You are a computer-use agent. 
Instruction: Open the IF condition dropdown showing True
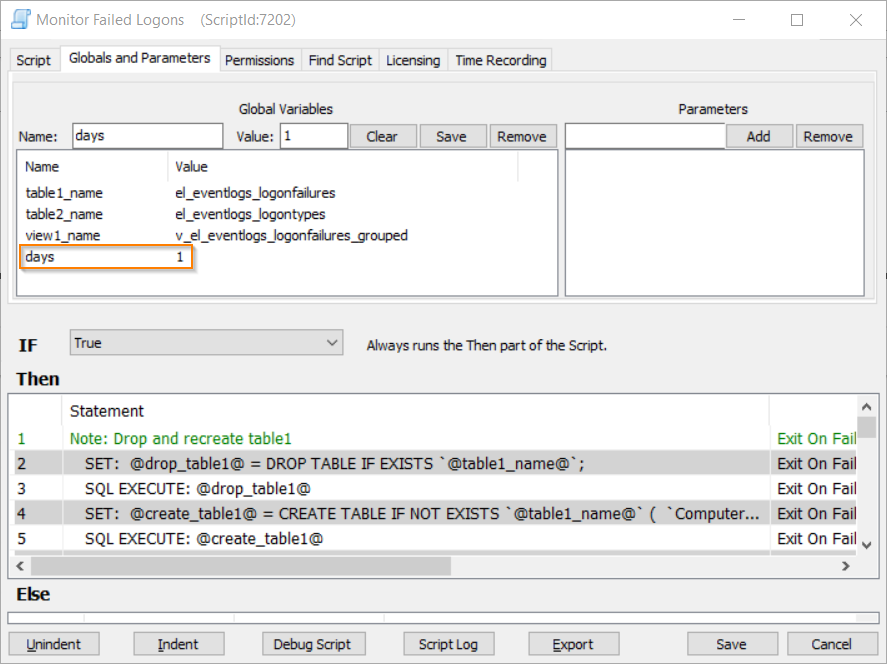tap(206, 343)
